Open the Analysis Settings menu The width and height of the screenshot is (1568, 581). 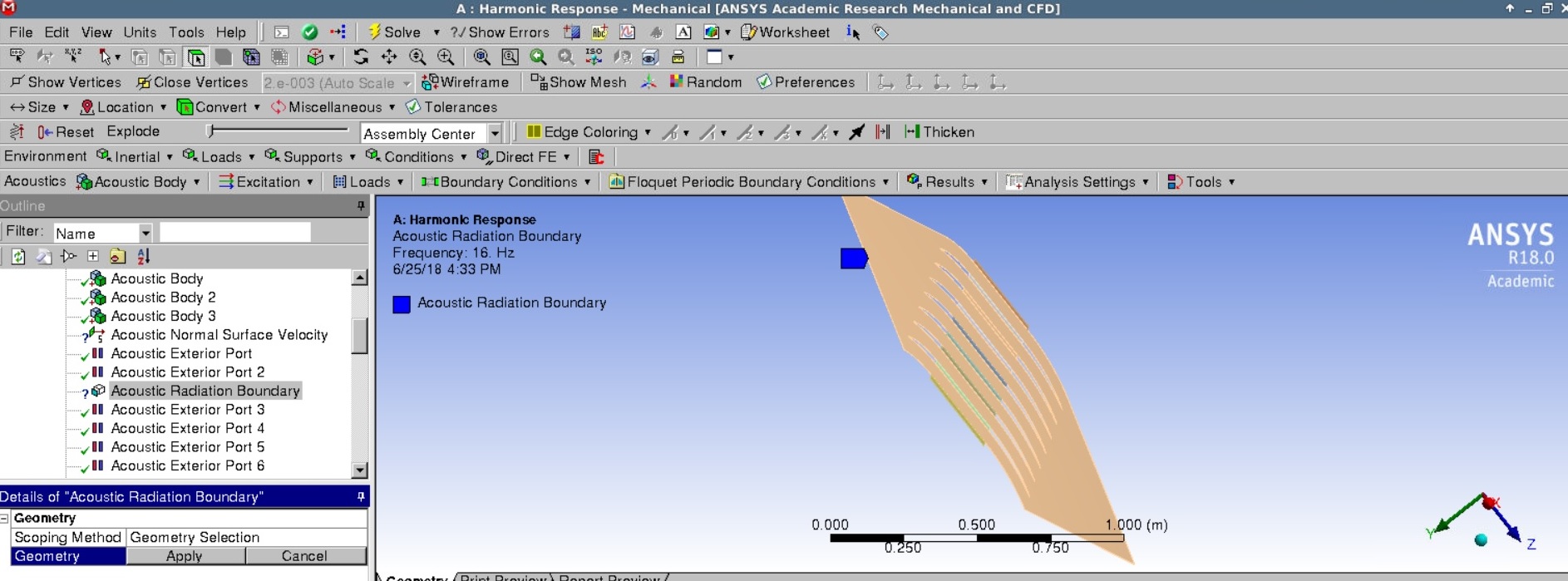1077,182
